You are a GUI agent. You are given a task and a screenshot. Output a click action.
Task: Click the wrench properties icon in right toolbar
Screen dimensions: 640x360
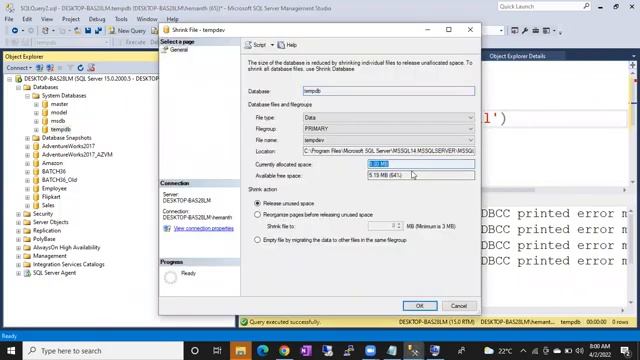click(525, 31)
